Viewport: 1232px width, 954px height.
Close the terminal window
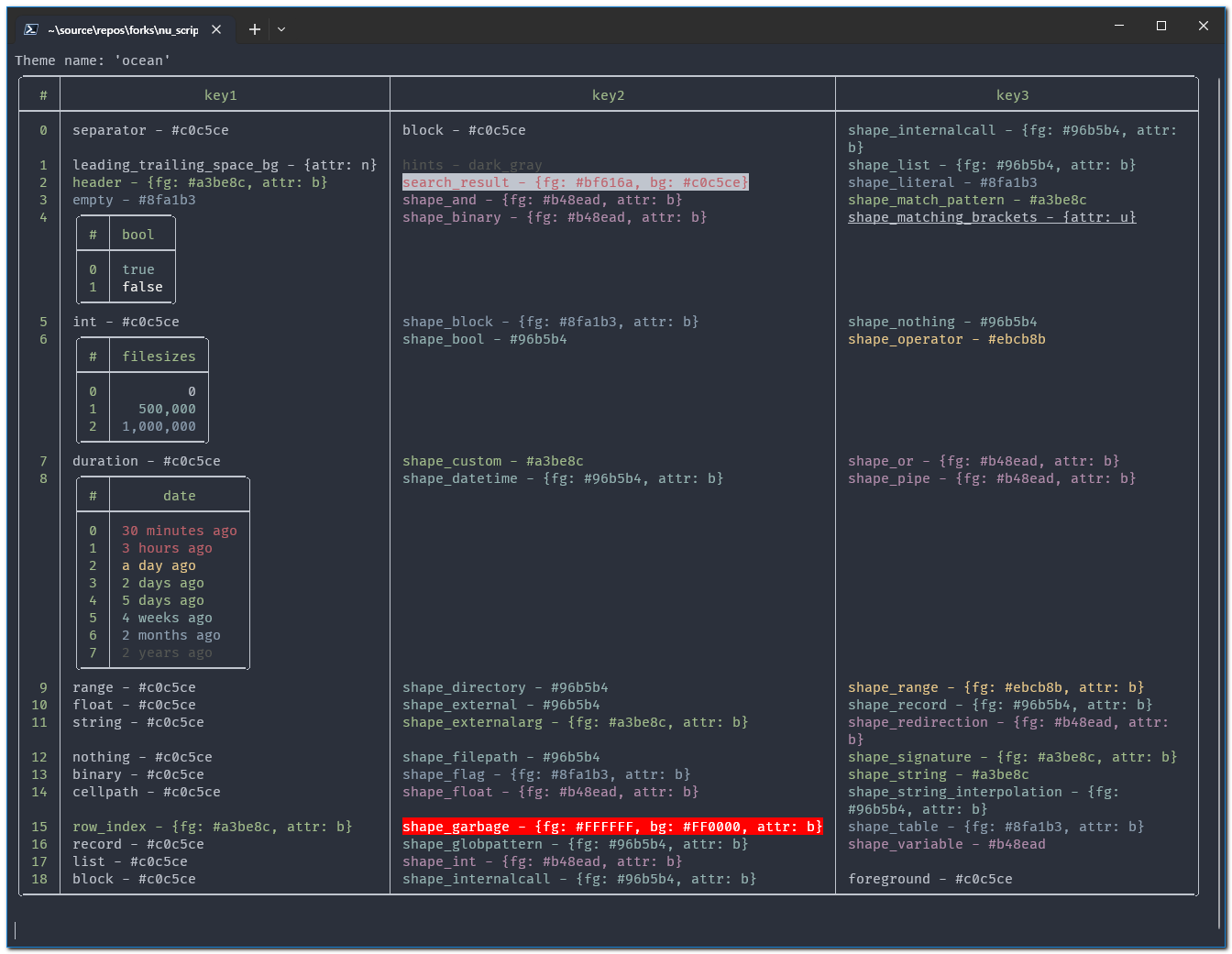pyautogui.click(x=1204, y=26)
